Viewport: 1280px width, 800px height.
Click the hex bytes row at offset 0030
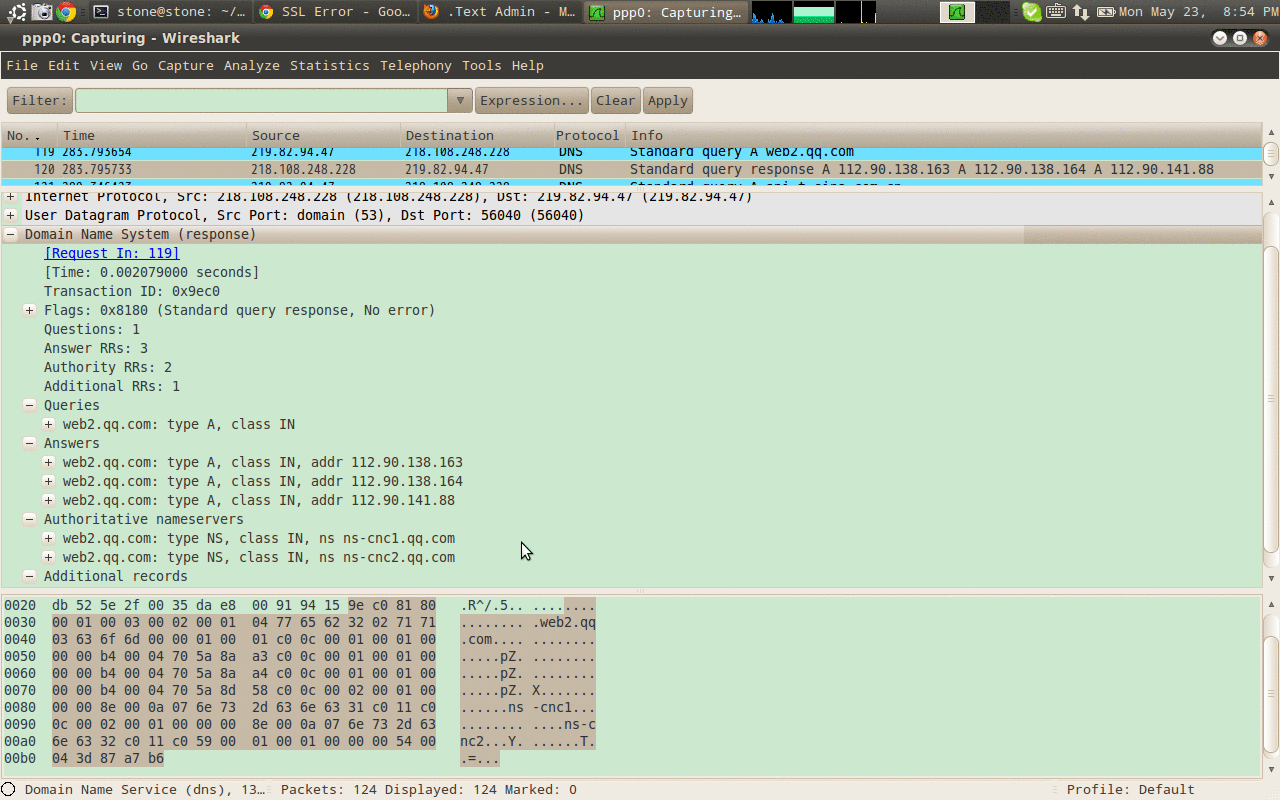244,622
